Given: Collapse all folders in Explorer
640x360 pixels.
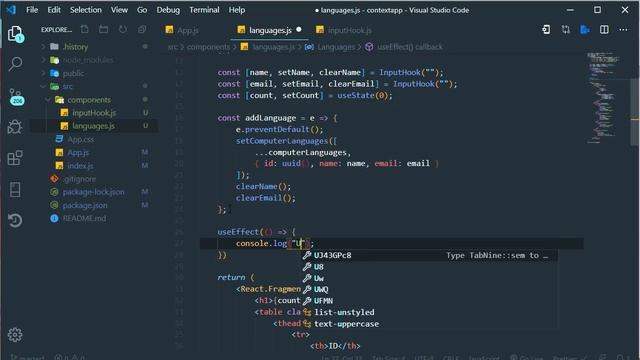Looking at the screenshot, I should coord(142,29).
